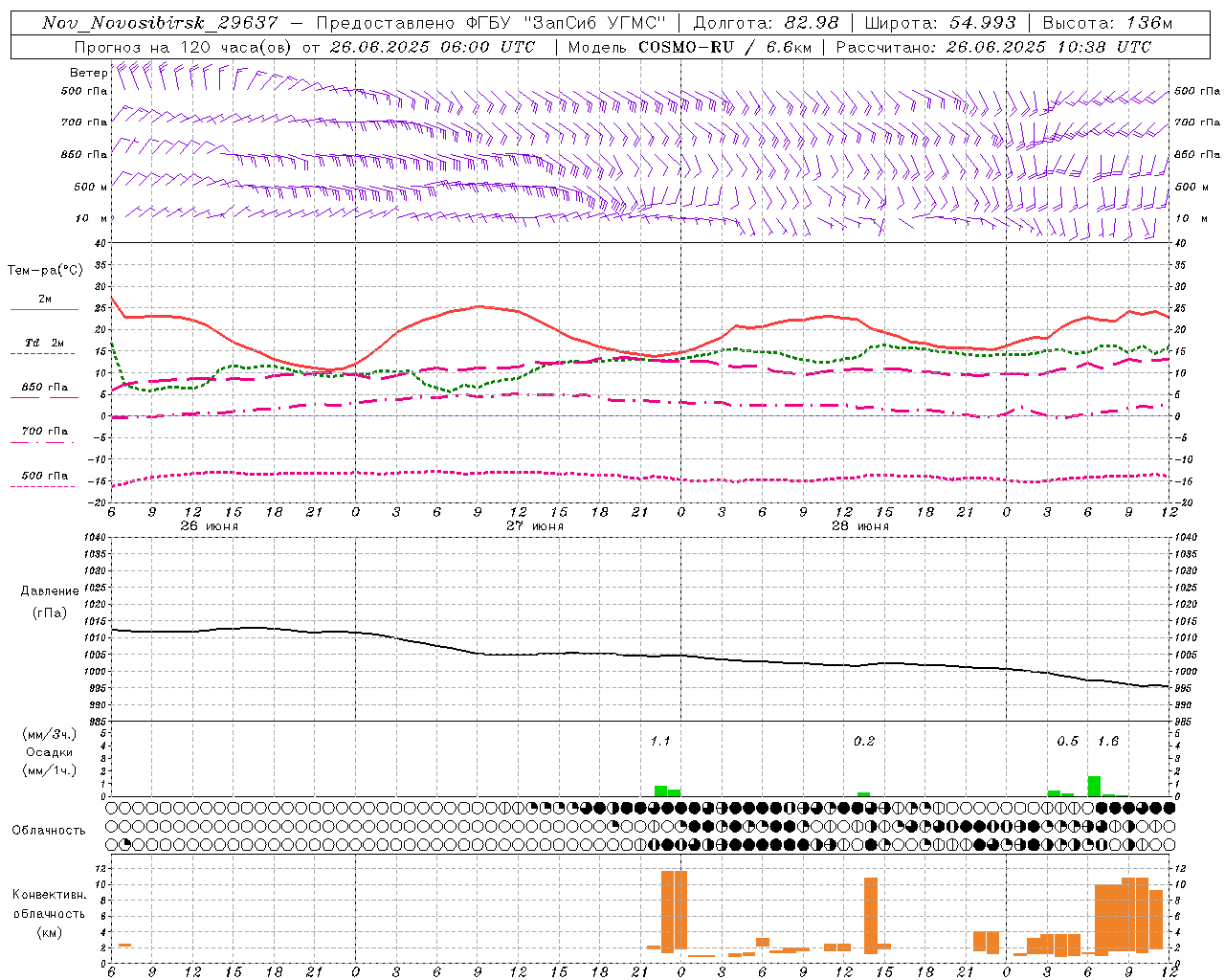Click the "Тем-ра(°C)" temperature label

pyautogui.click(x=45, y=271)
